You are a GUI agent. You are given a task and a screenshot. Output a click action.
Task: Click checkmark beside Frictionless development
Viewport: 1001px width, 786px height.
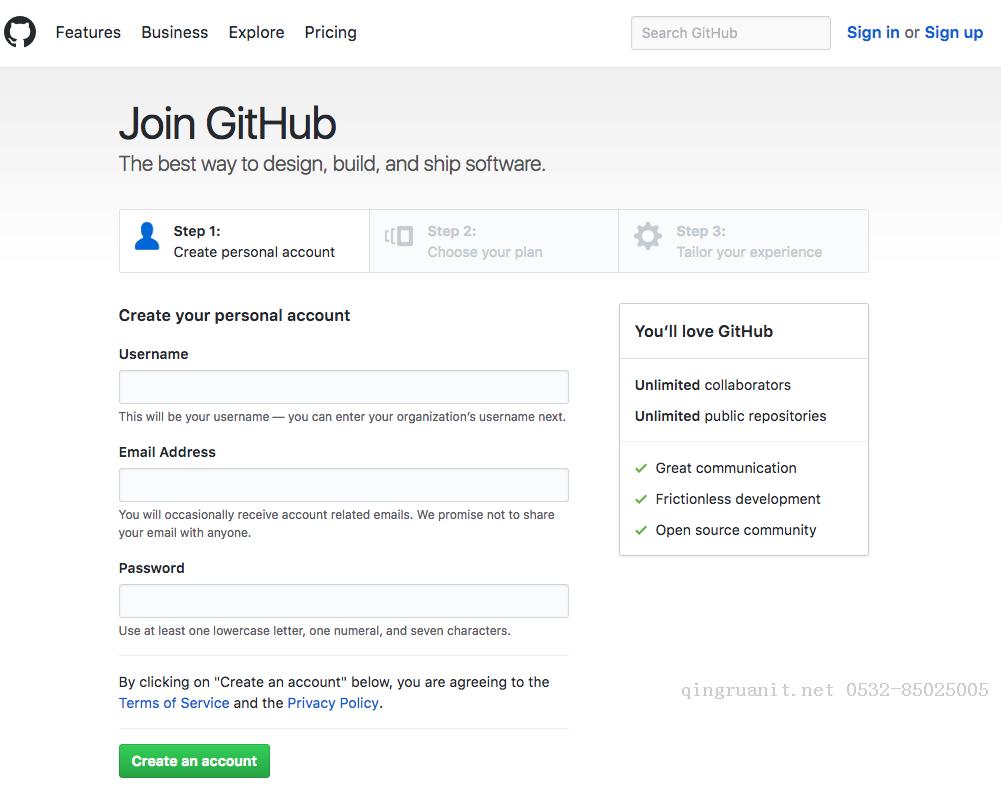coord(641,499)
